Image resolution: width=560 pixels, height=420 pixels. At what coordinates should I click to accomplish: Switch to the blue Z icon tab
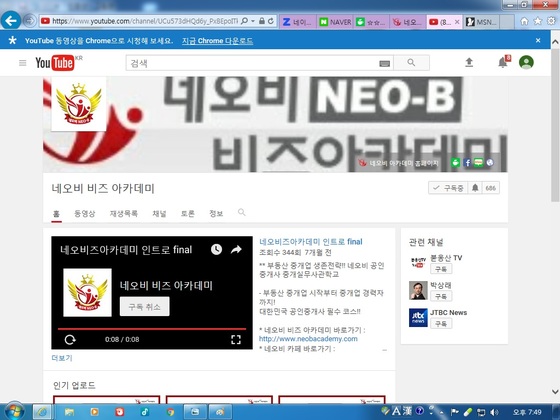click(298, 22)
